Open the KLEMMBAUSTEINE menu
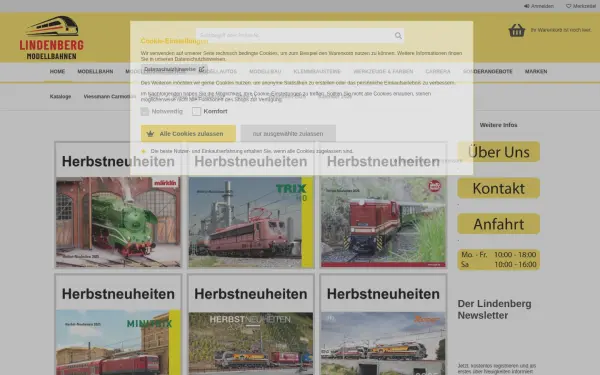The height and width of the screenshot is (375, 600). (317, 72)
